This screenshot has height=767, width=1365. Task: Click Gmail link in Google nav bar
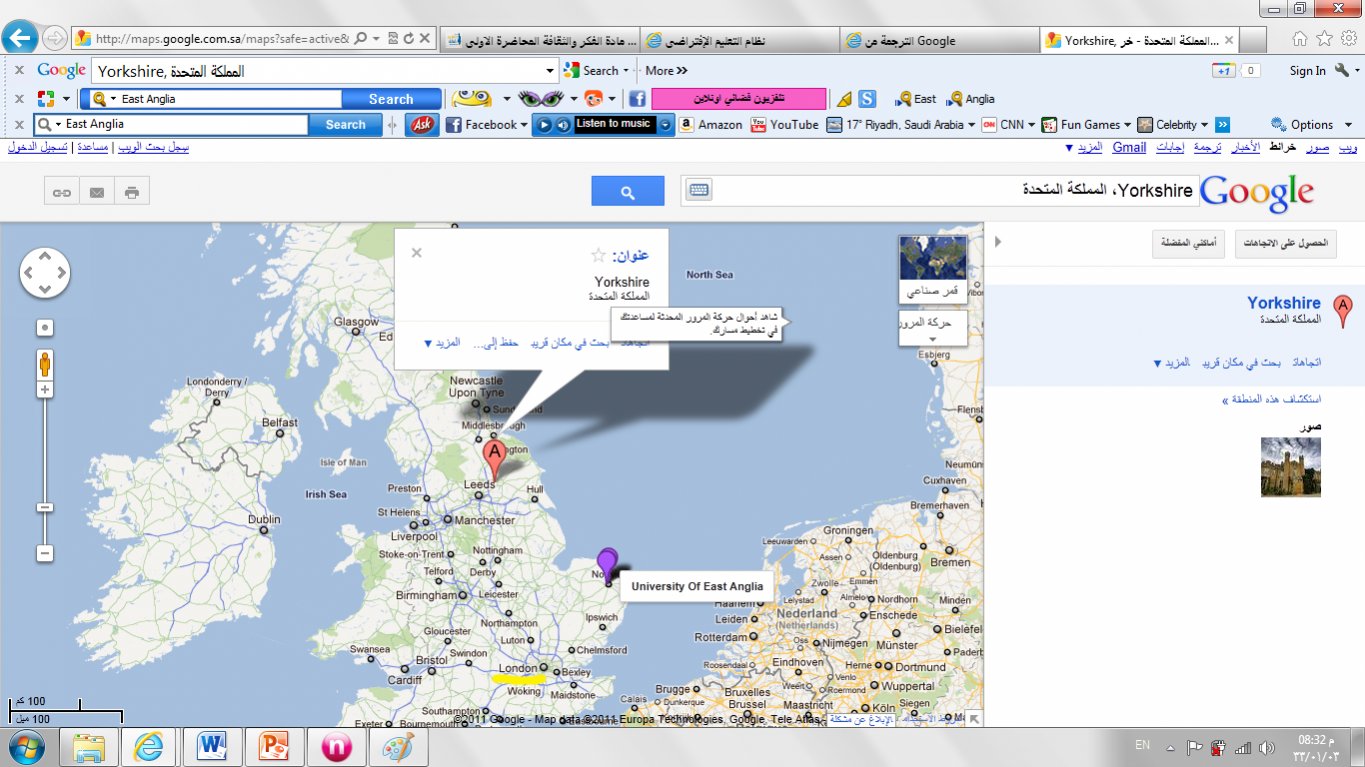1129,147
